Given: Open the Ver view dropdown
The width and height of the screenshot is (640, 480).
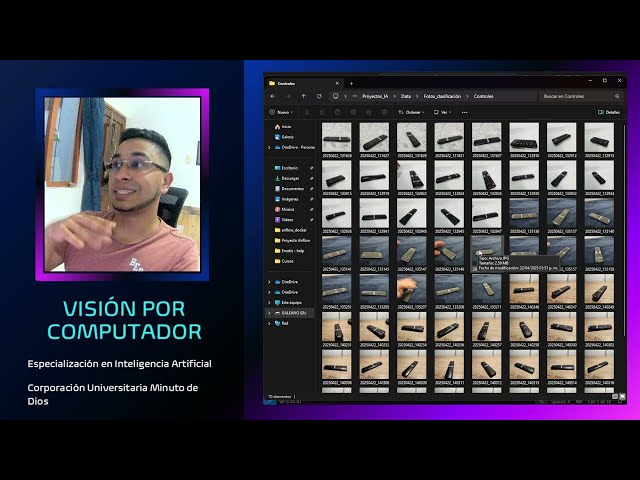Looking at the screenshot, I should (441, 112).
